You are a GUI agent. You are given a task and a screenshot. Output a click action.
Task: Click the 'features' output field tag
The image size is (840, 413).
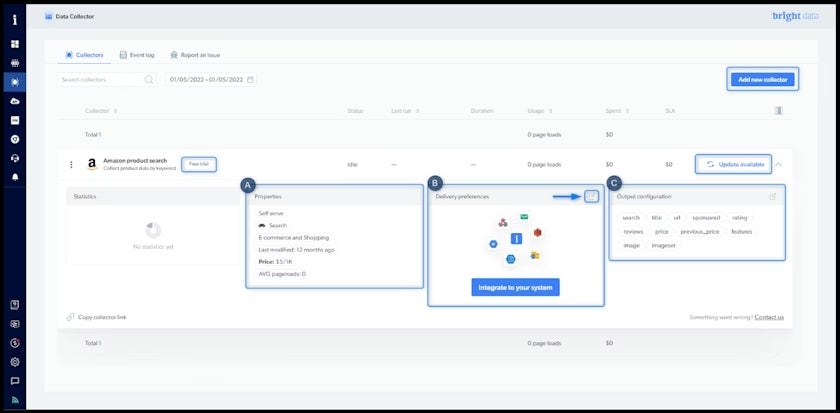741,232
